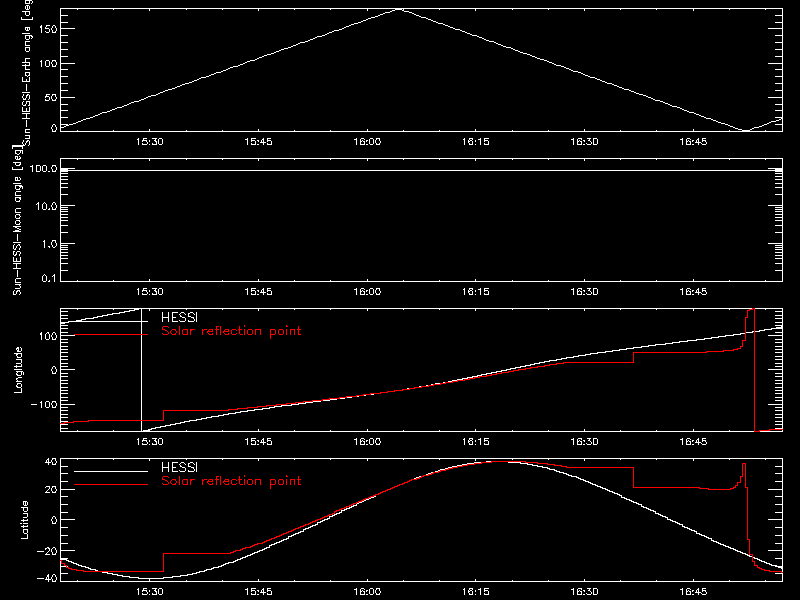Click red legend line in Longitude plot

pos(111,335)
